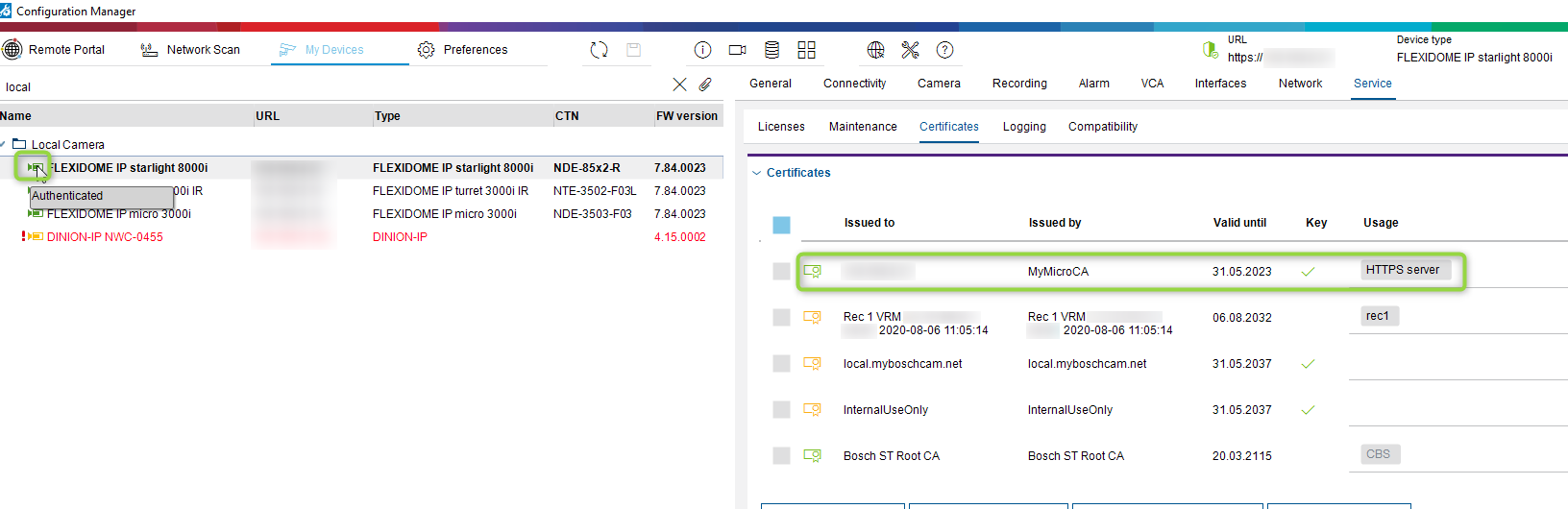The height and width of the screenshot is (509, 1568).
Task: Select the Bosch ST Root CA checkbox
Action: pyautogui.click(x=781, y=456)
